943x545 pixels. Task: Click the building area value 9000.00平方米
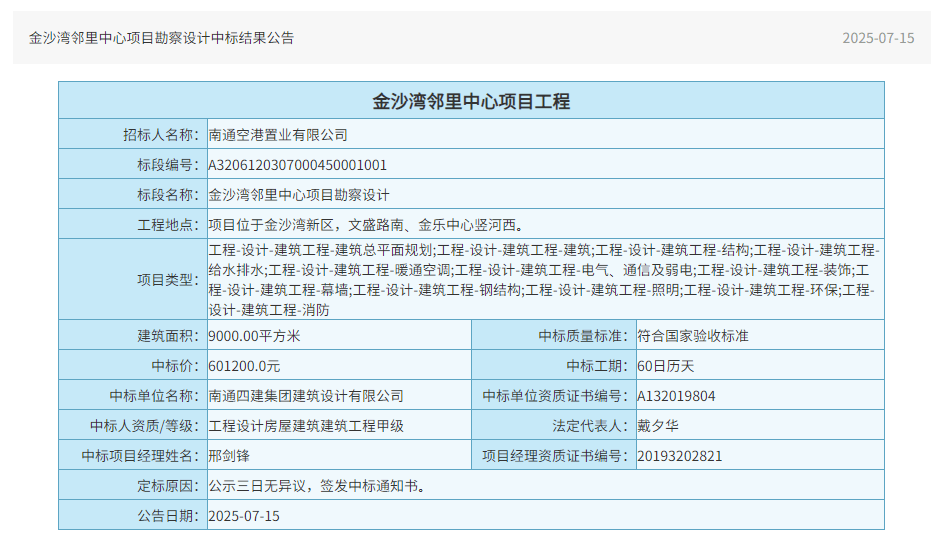coord(254,336)
